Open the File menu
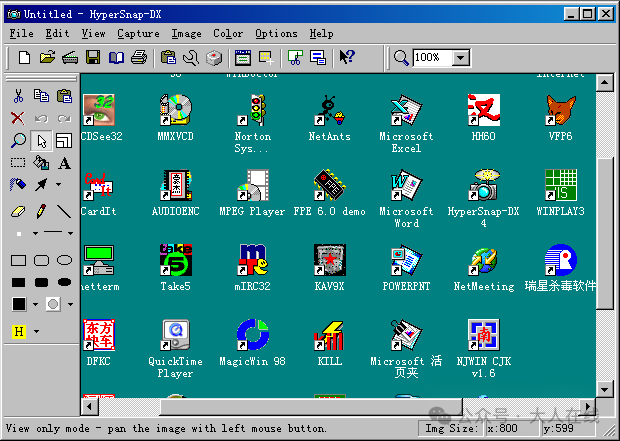 [22, 34]
